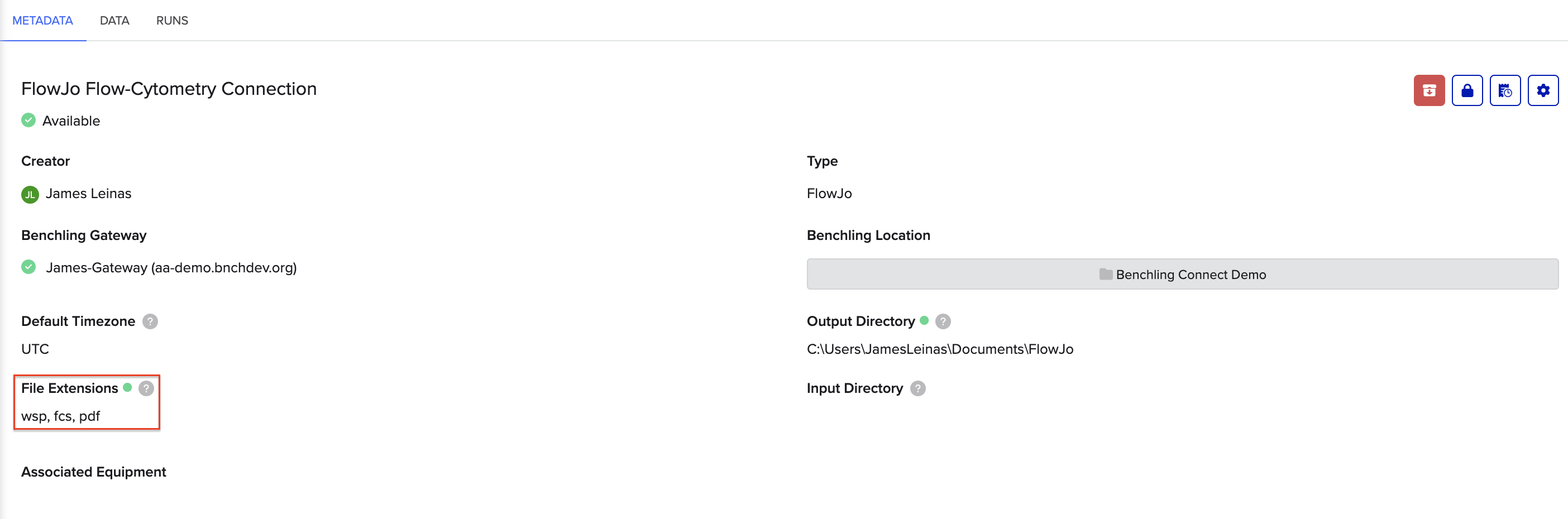Viewport: 1568px width, 519px height.
Task: Open the RUNS tab
Action: click(x=171, y=20)
